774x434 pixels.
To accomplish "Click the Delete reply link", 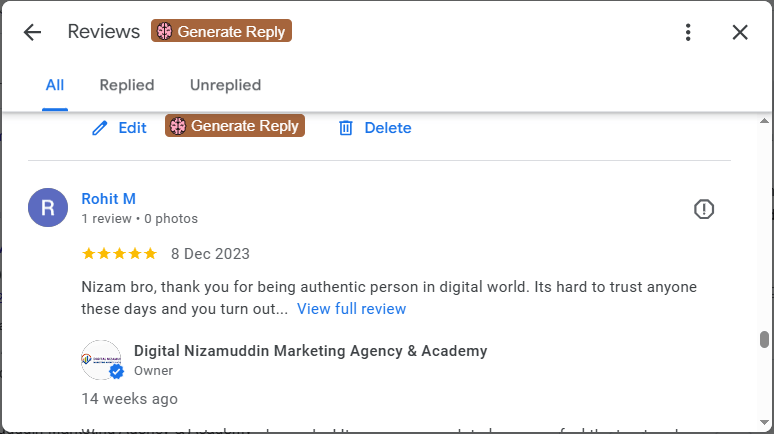I will pos(387,128).
